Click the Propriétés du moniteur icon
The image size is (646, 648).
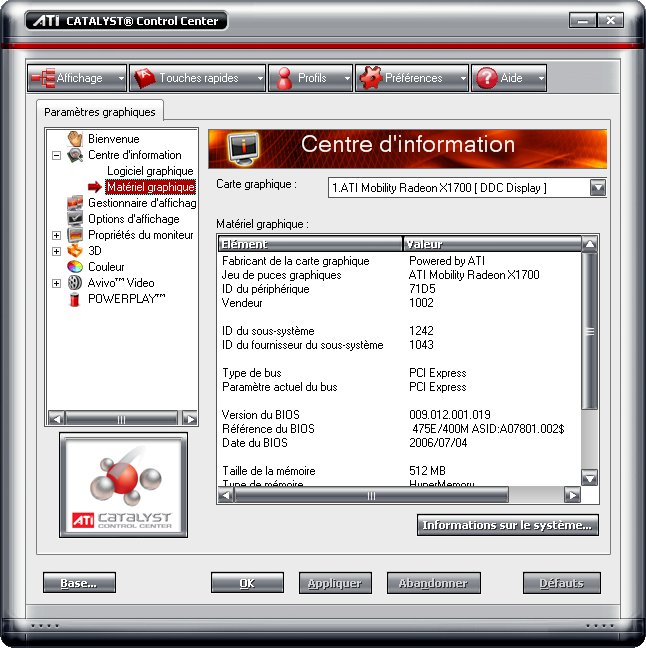pyautogui.click(x=74, y=235)
